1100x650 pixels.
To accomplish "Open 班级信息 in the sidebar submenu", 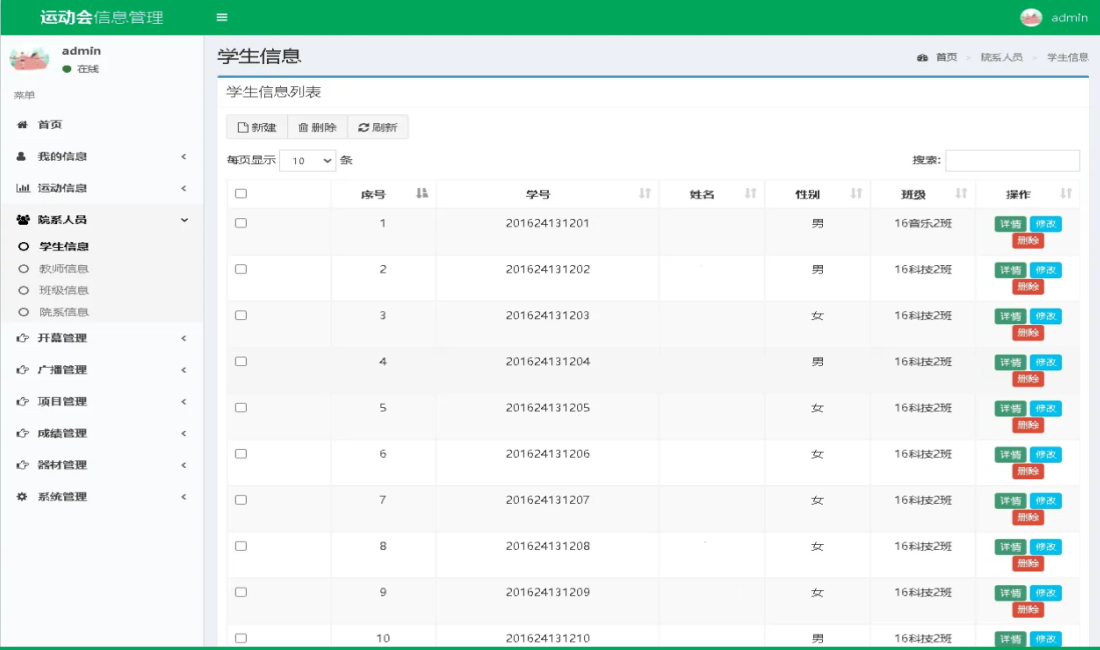I will 64,290.
